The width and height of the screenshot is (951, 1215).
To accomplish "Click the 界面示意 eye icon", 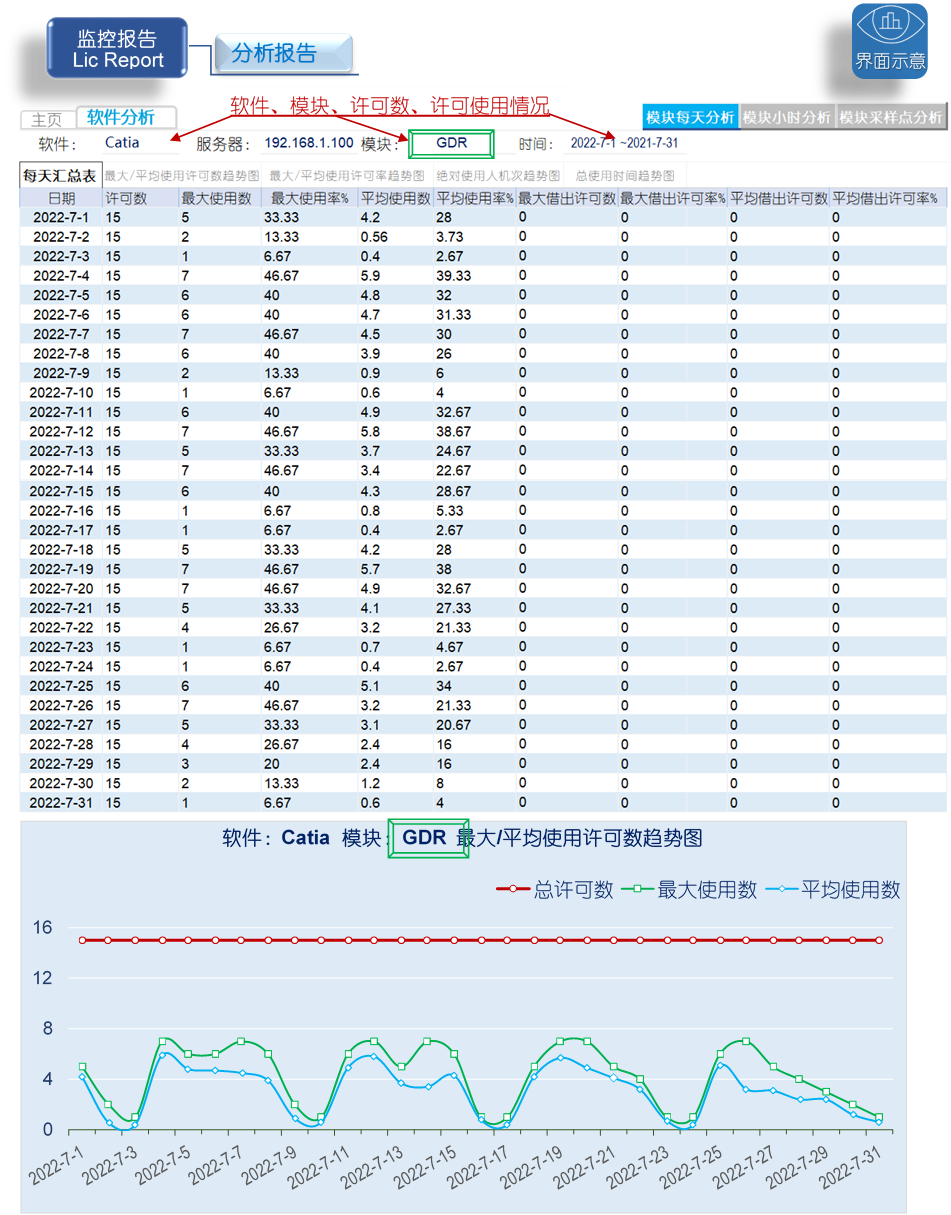I will click(889, 39).
